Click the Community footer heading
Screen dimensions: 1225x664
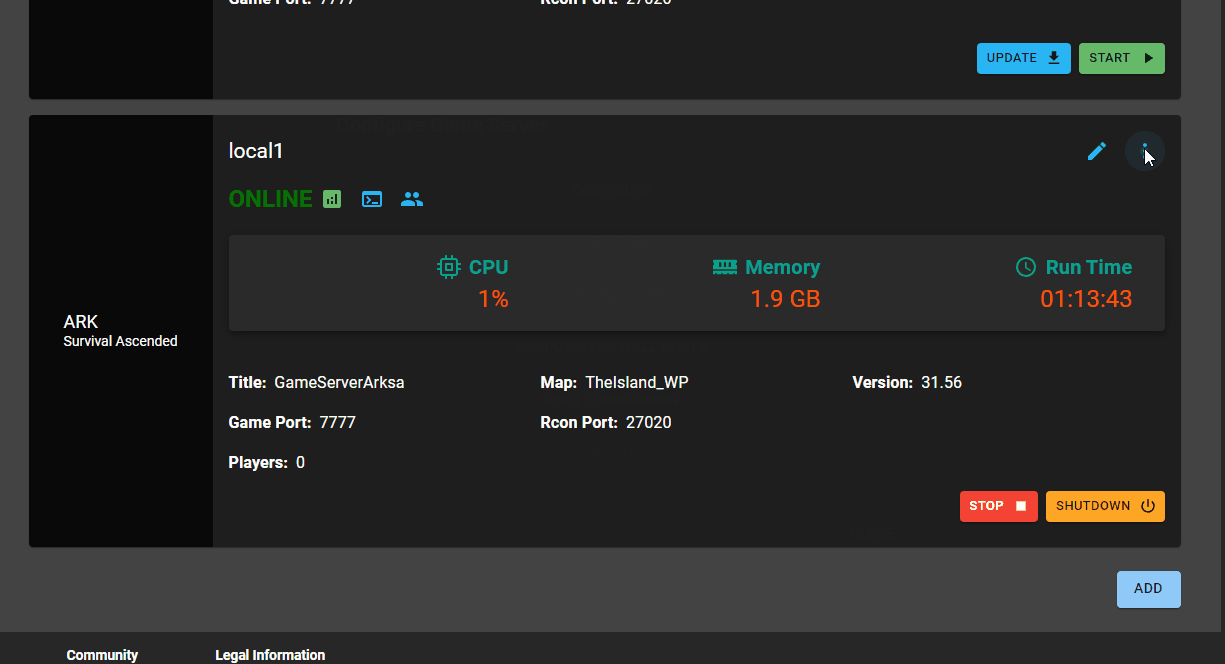pos(102,655)
